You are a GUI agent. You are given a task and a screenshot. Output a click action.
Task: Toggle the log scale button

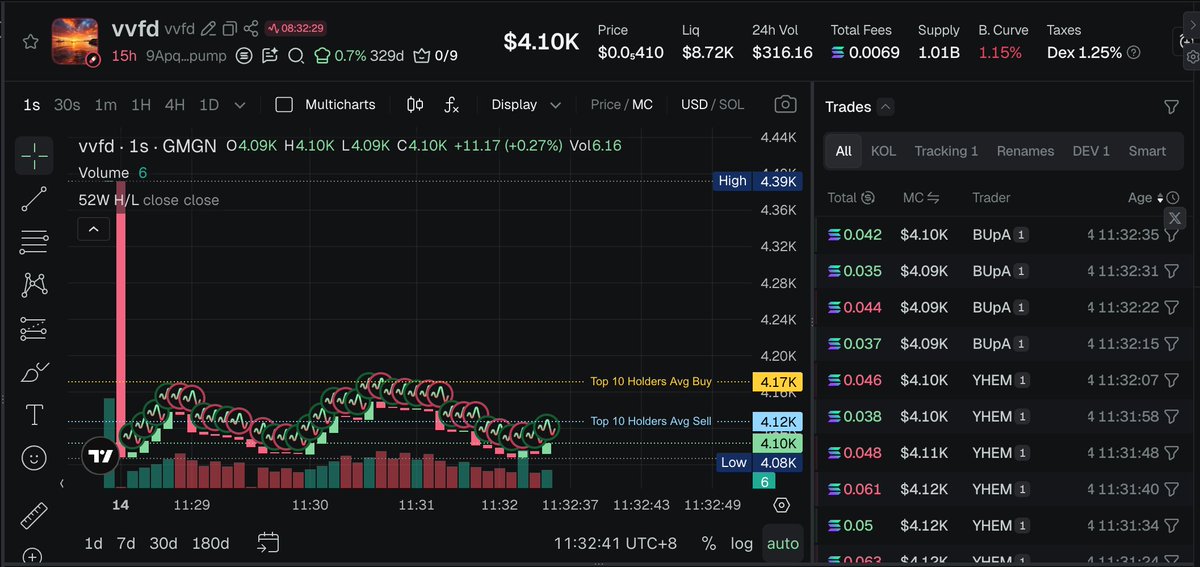click(741, 543)
